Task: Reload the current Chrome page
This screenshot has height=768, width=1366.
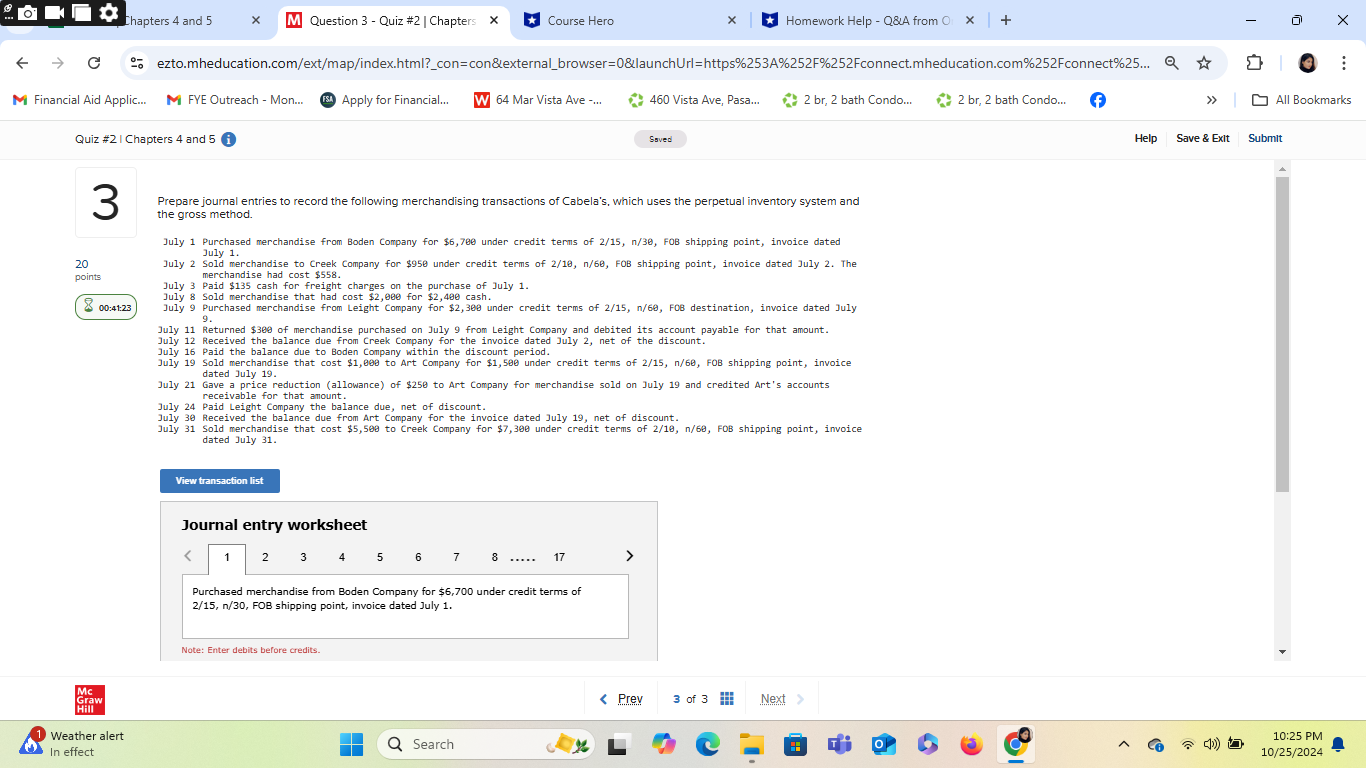Action: (94, 63)
